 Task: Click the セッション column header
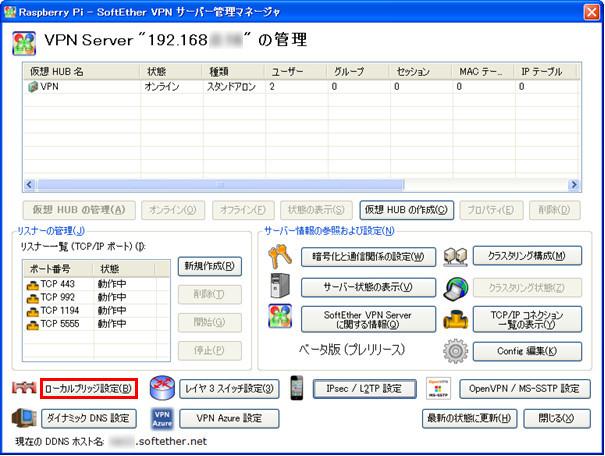coord(421,72)
